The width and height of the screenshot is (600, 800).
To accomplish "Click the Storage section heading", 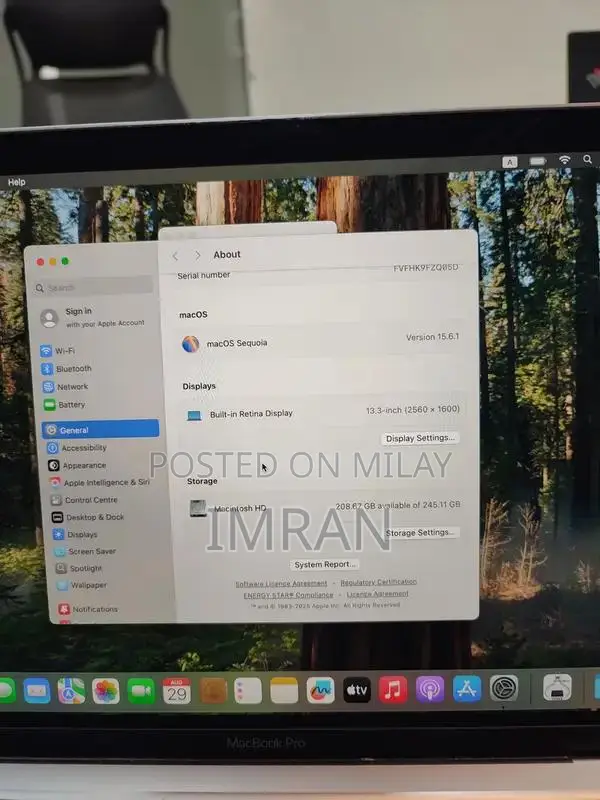I will [x=202, y=481].
